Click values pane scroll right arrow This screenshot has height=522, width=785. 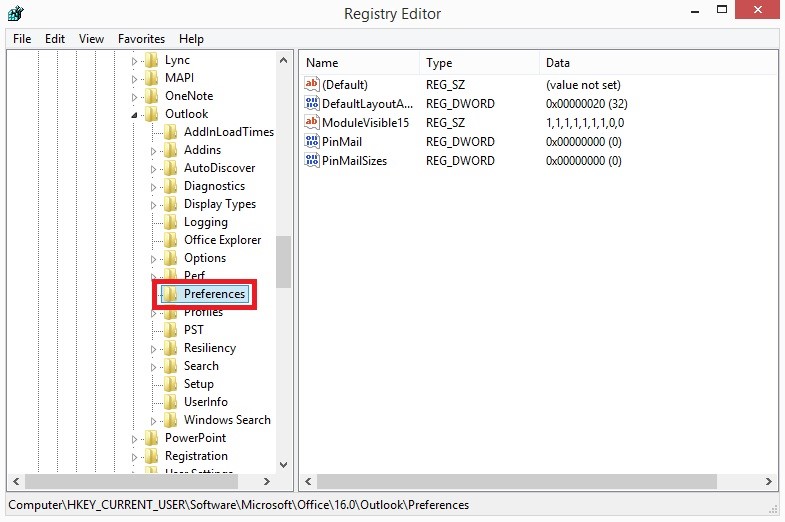[x=768, y=481]
